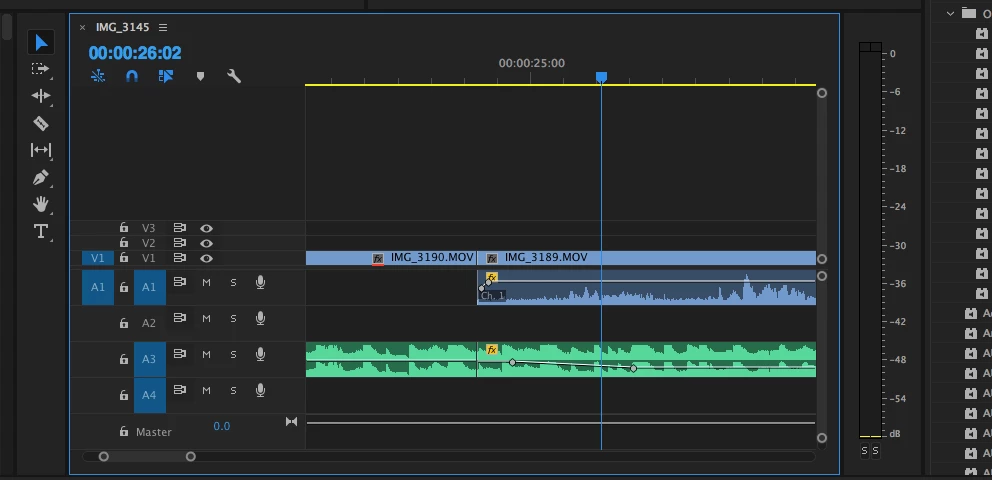Solo audio track A3
This screenshot has height=480, width=992.
(233, 355)
